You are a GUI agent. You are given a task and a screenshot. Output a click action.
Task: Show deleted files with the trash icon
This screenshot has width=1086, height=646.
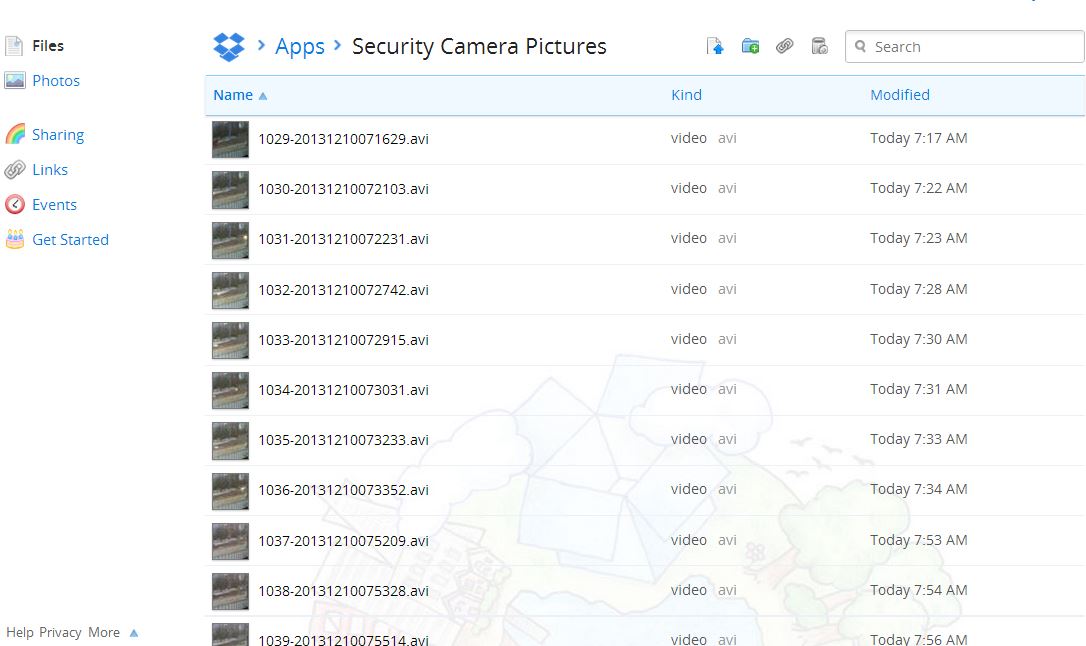(819, 46)
